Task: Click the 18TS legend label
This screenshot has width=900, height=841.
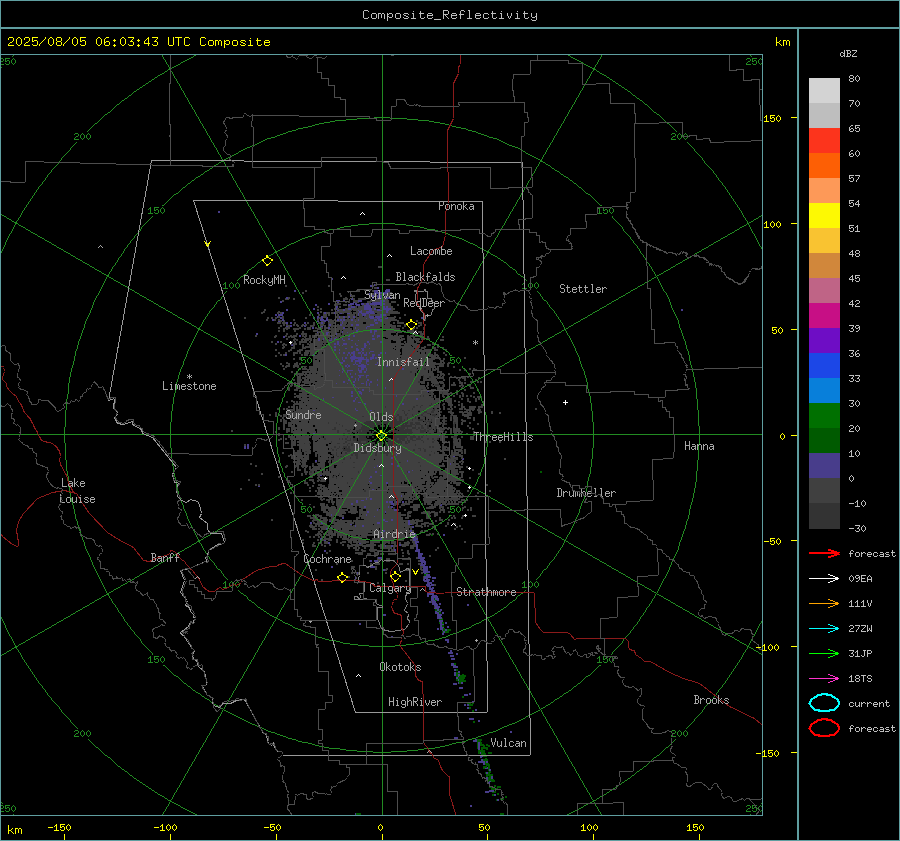Action: [x=860, y=679]
